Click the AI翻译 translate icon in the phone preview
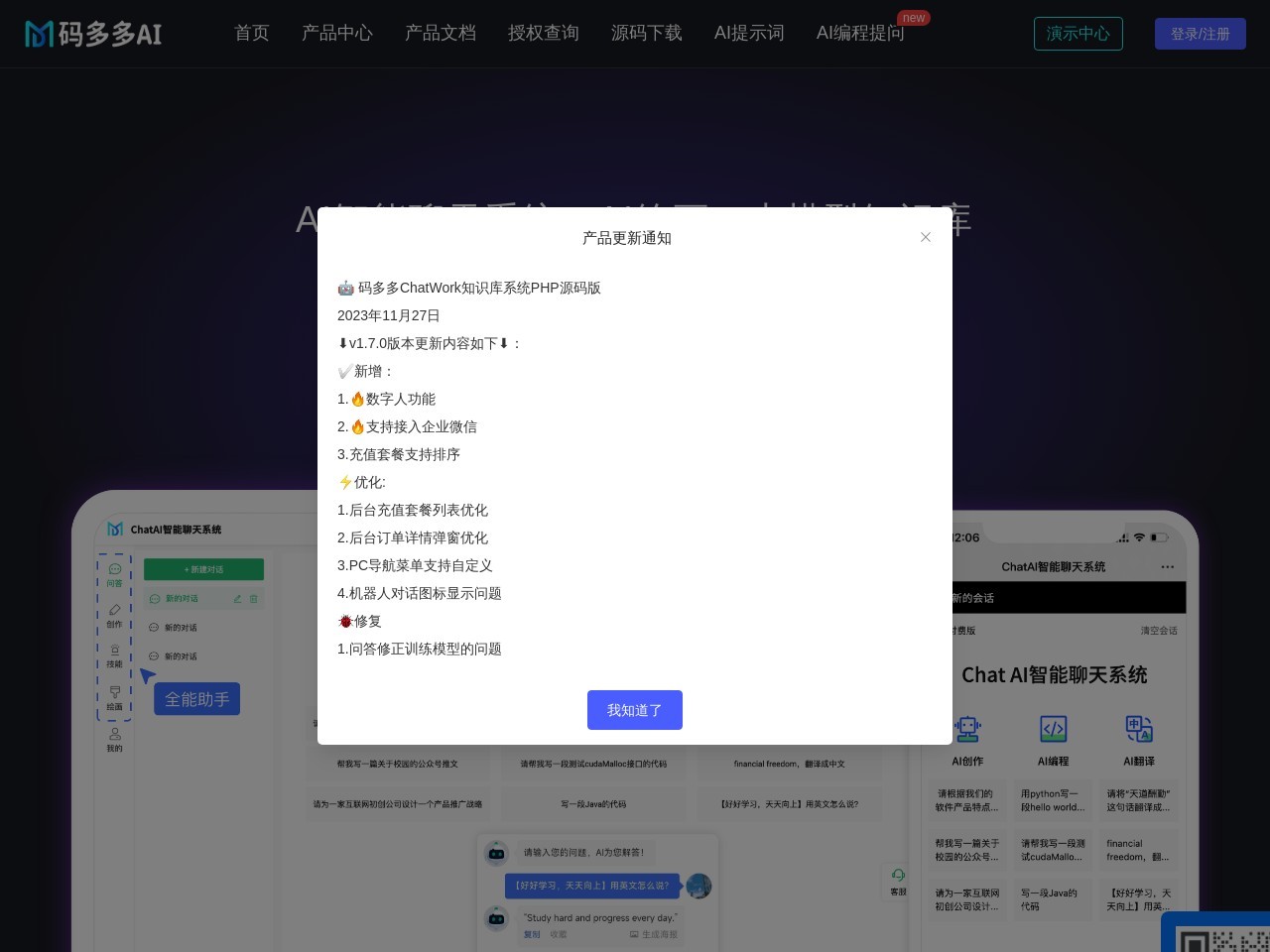 (x=1139, y=729)
